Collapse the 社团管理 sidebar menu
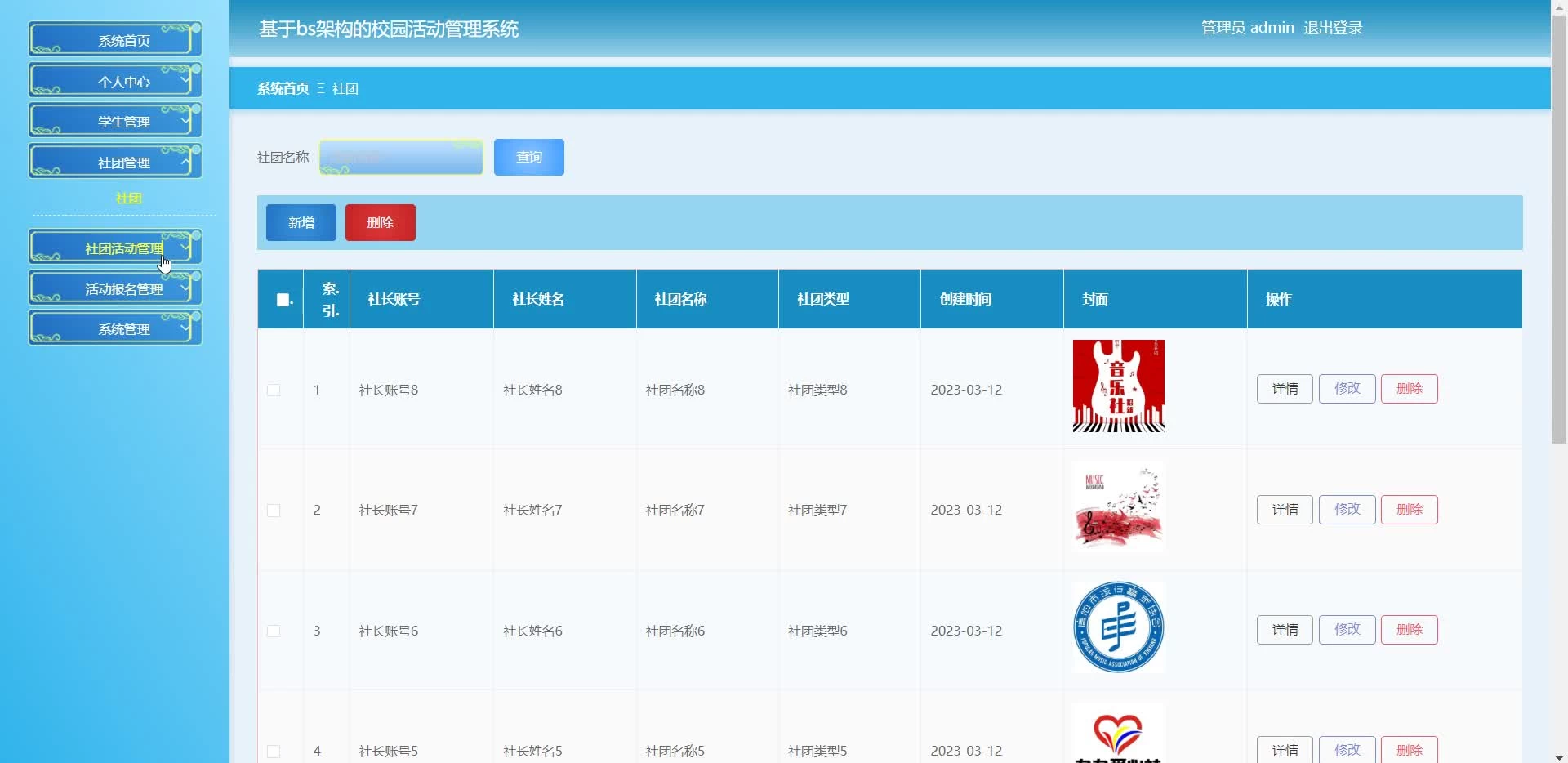 pos(115,161)
